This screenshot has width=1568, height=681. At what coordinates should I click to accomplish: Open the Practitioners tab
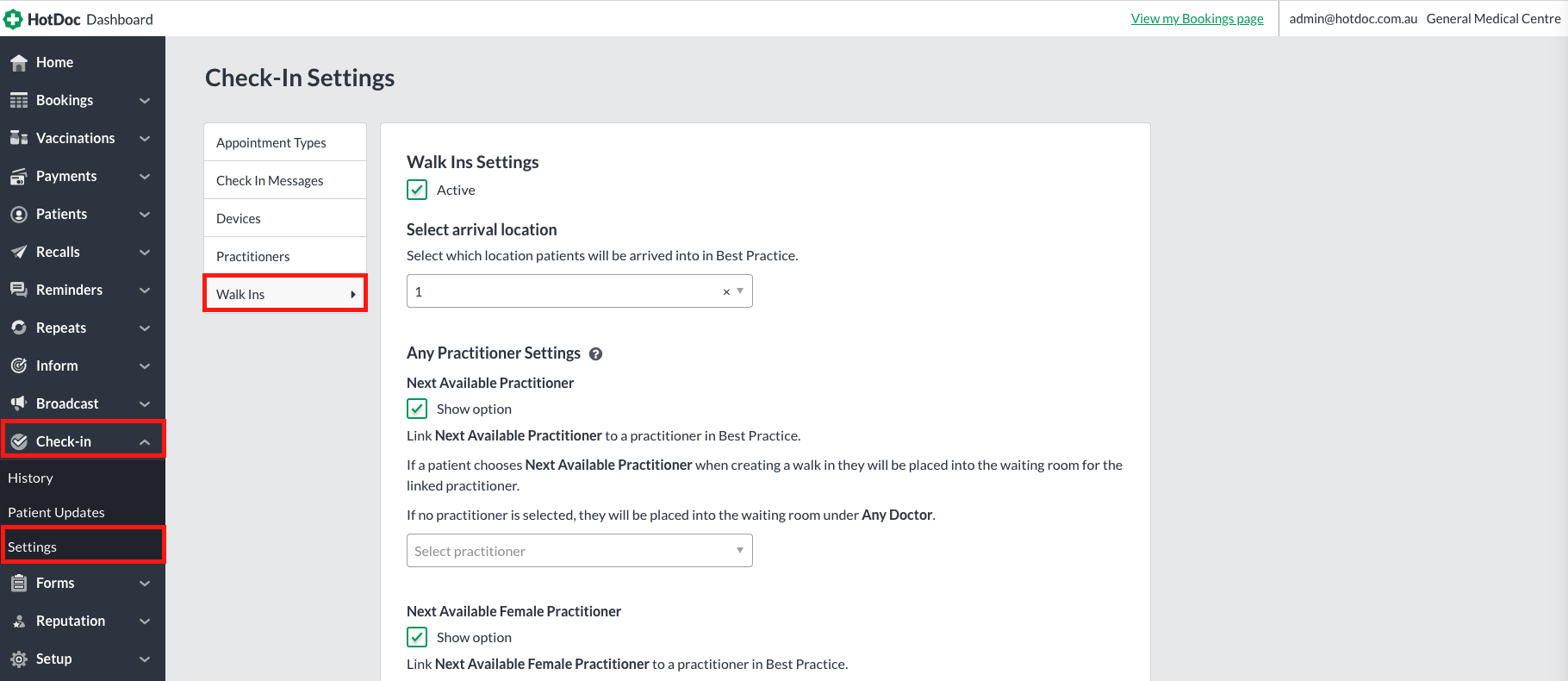coord(285,256)
